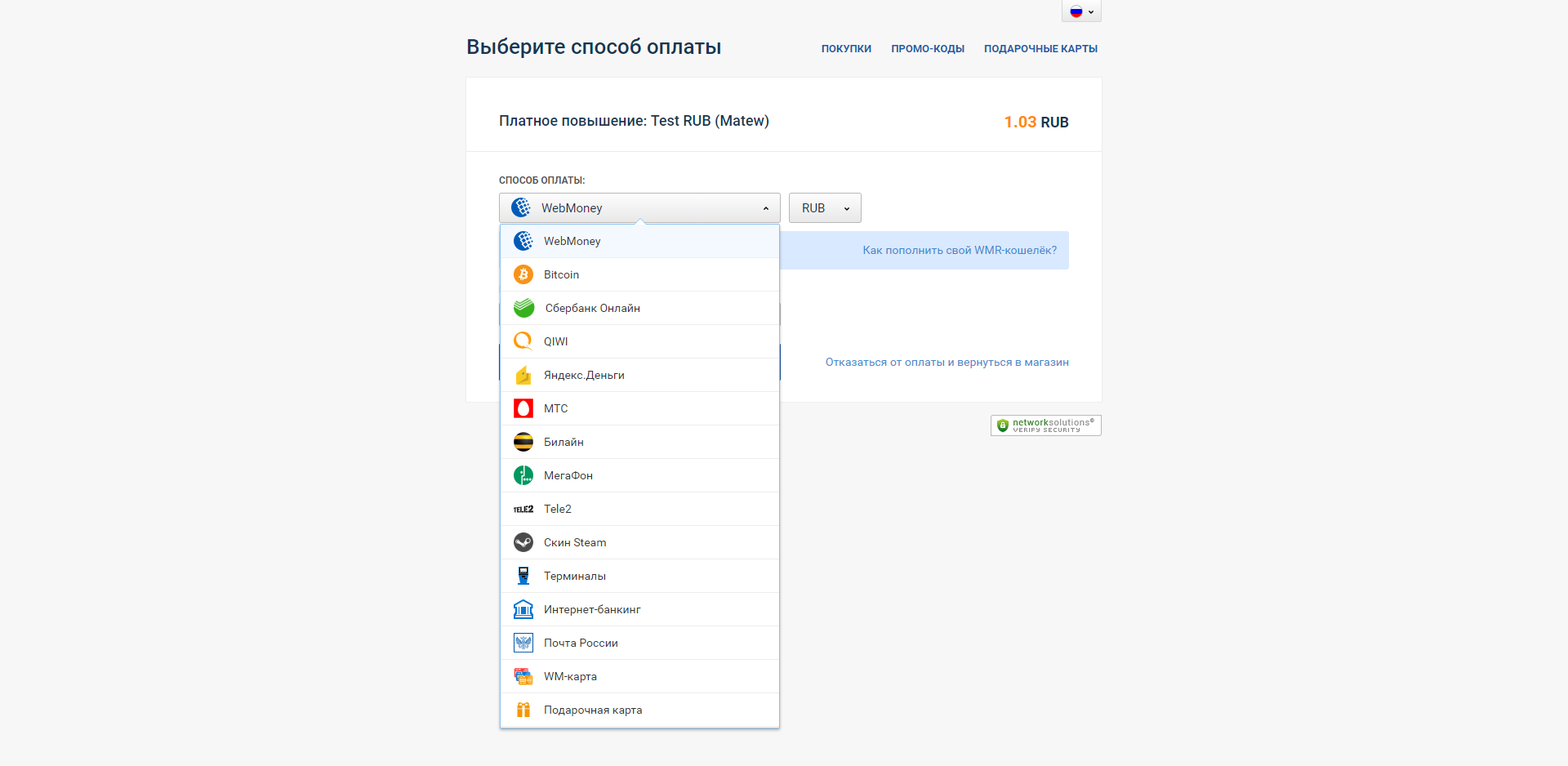The width and height of the screenshot is (1568, 766).
Task: Click the MTS red egg icon
Action: (x=523, y=408)
